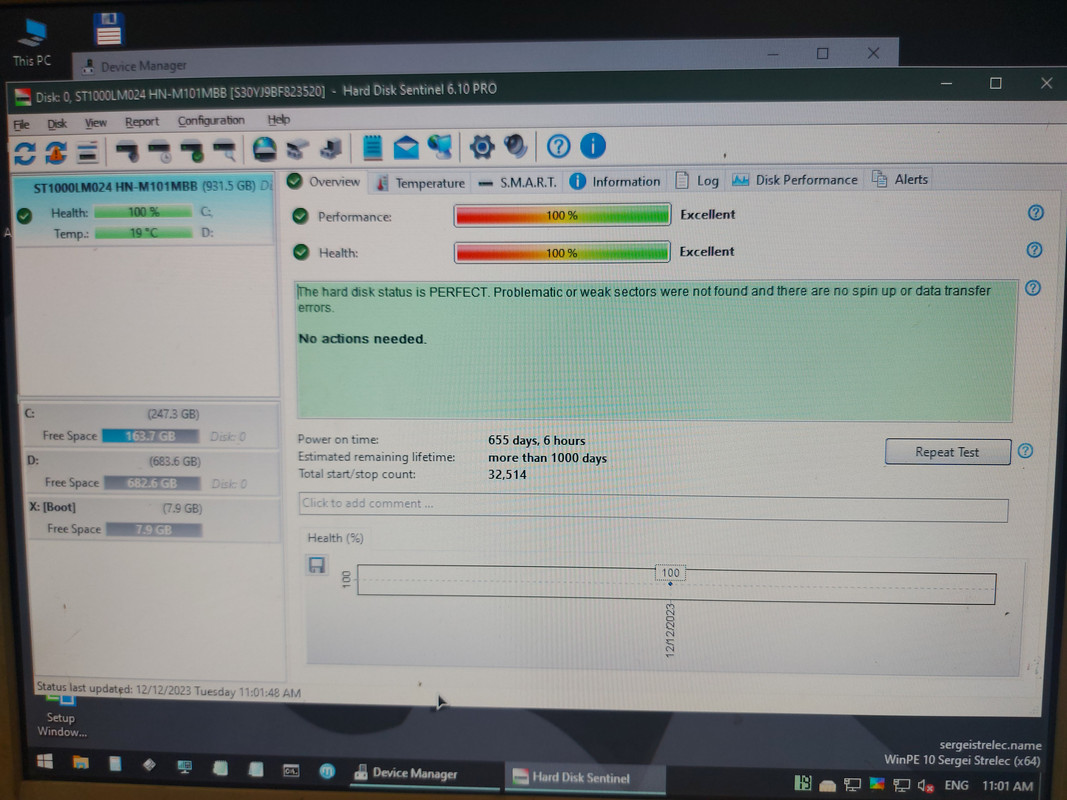Click the Refresh toolbar icon
Viewport: 1067px width, 800px height.
click(24, 152)
